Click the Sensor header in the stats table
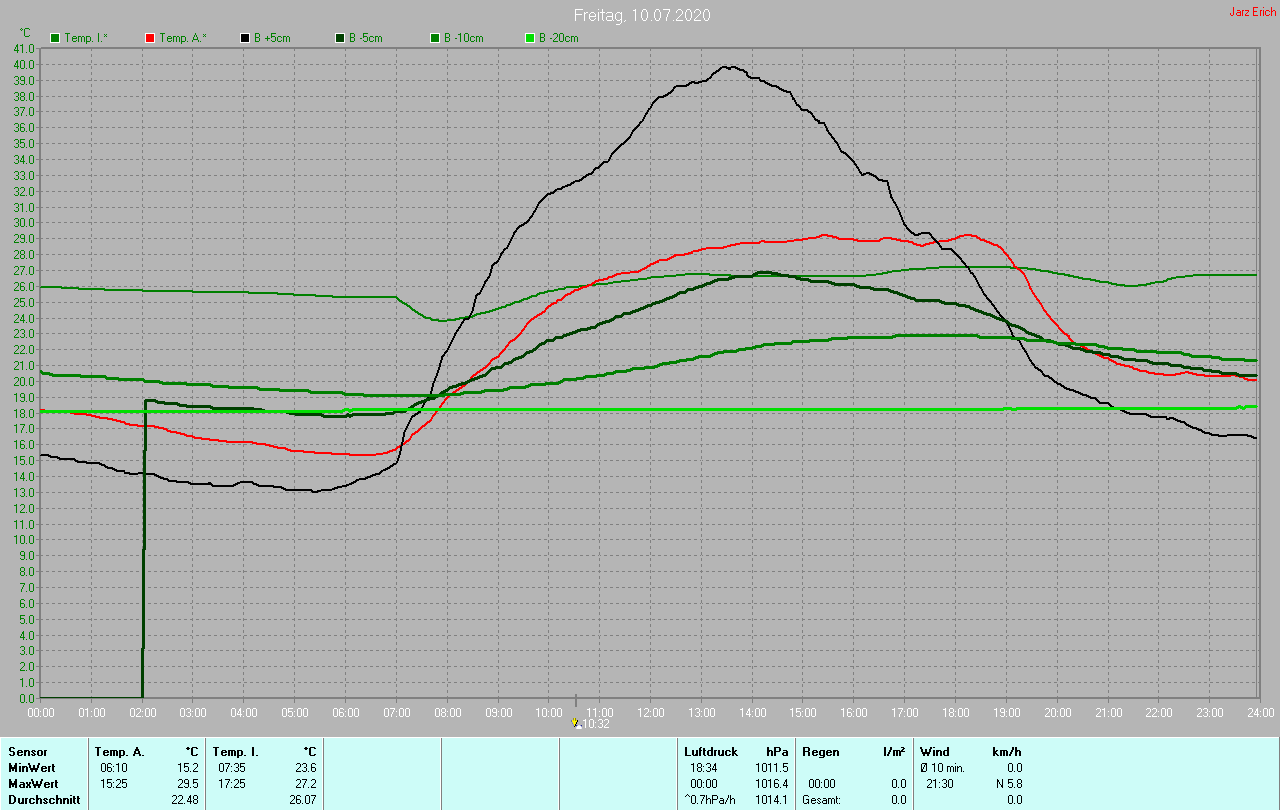This screenshot has height=810, width=1280. (28, 752)
